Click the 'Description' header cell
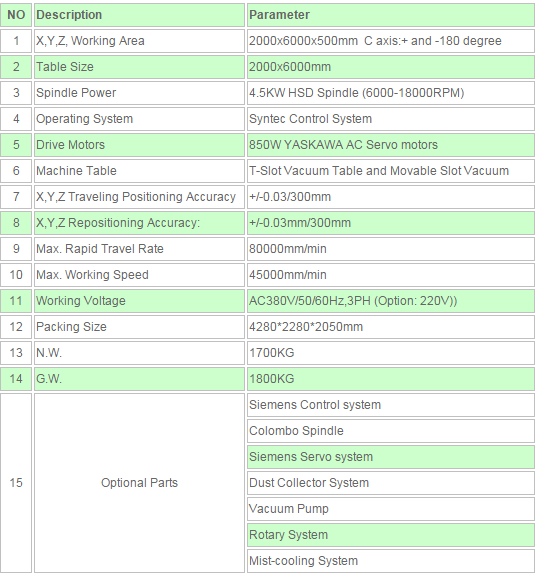 click(139, 15)
